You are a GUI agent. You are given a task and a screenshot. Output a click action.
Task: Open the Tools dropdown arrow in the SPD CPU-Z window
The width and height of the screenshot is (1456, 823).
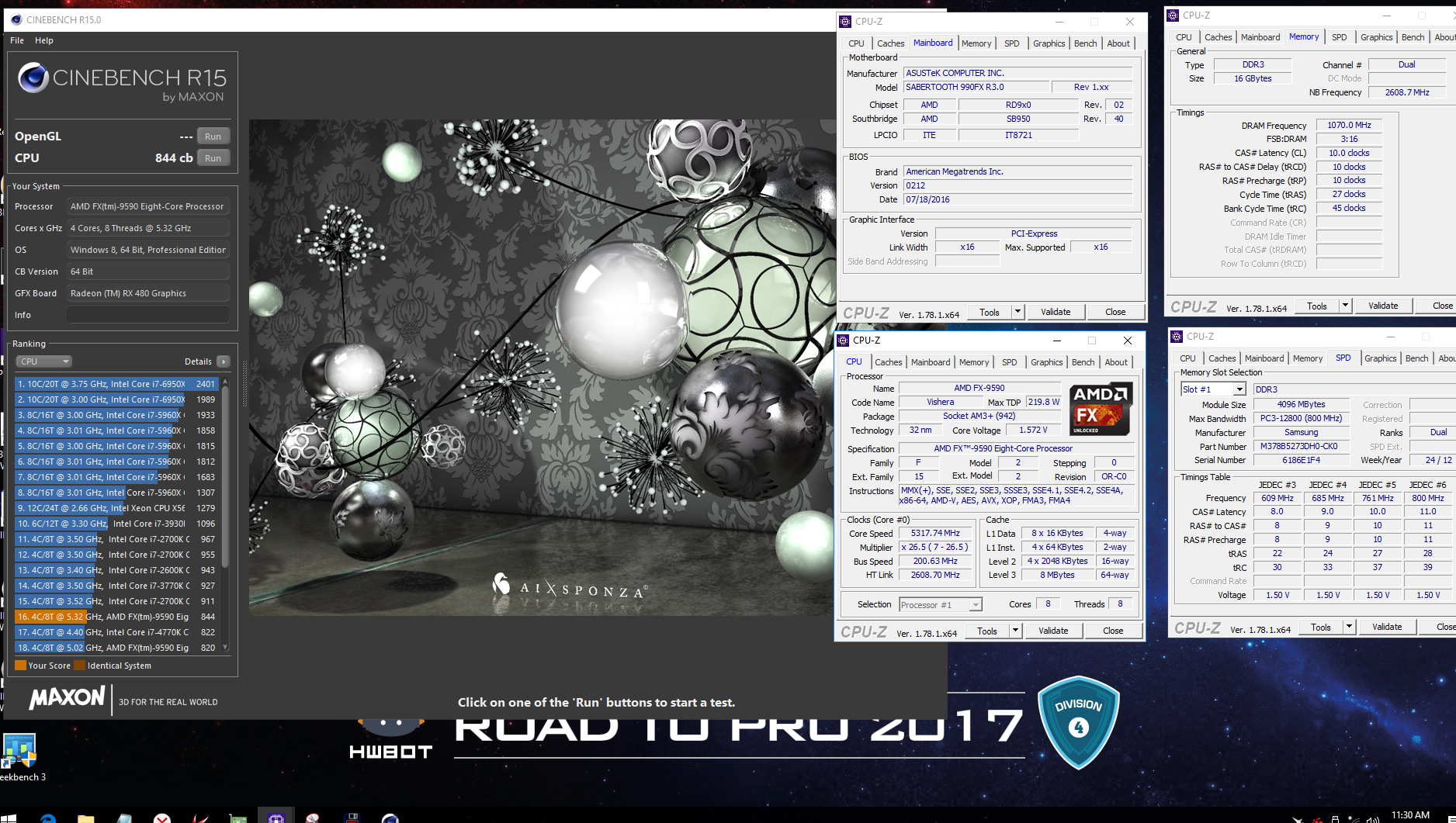click(x=1349, y=627)
